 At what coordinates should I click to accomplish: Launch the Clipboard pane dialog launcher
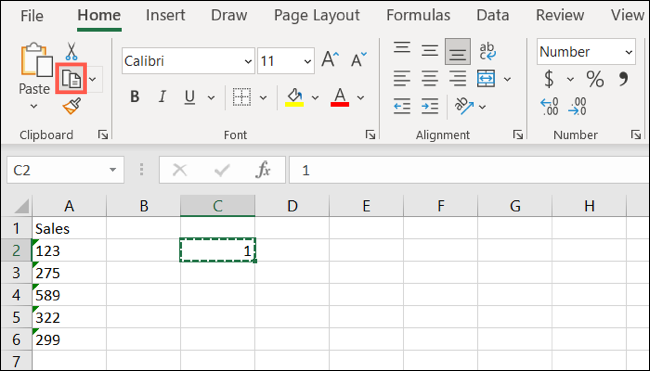point(103,134)
